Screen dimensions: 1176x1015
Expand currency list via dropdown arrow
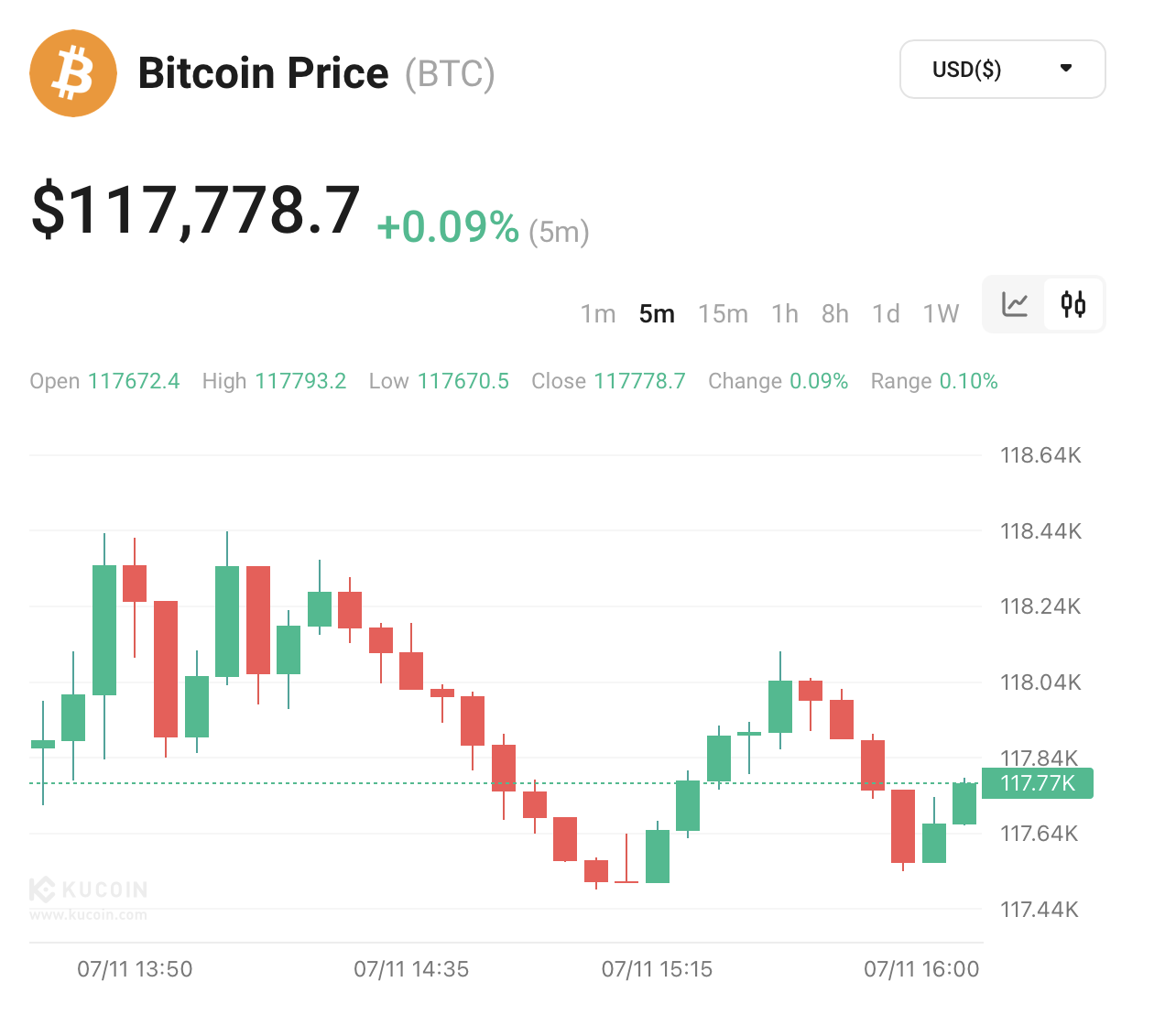pos(1066,69)
